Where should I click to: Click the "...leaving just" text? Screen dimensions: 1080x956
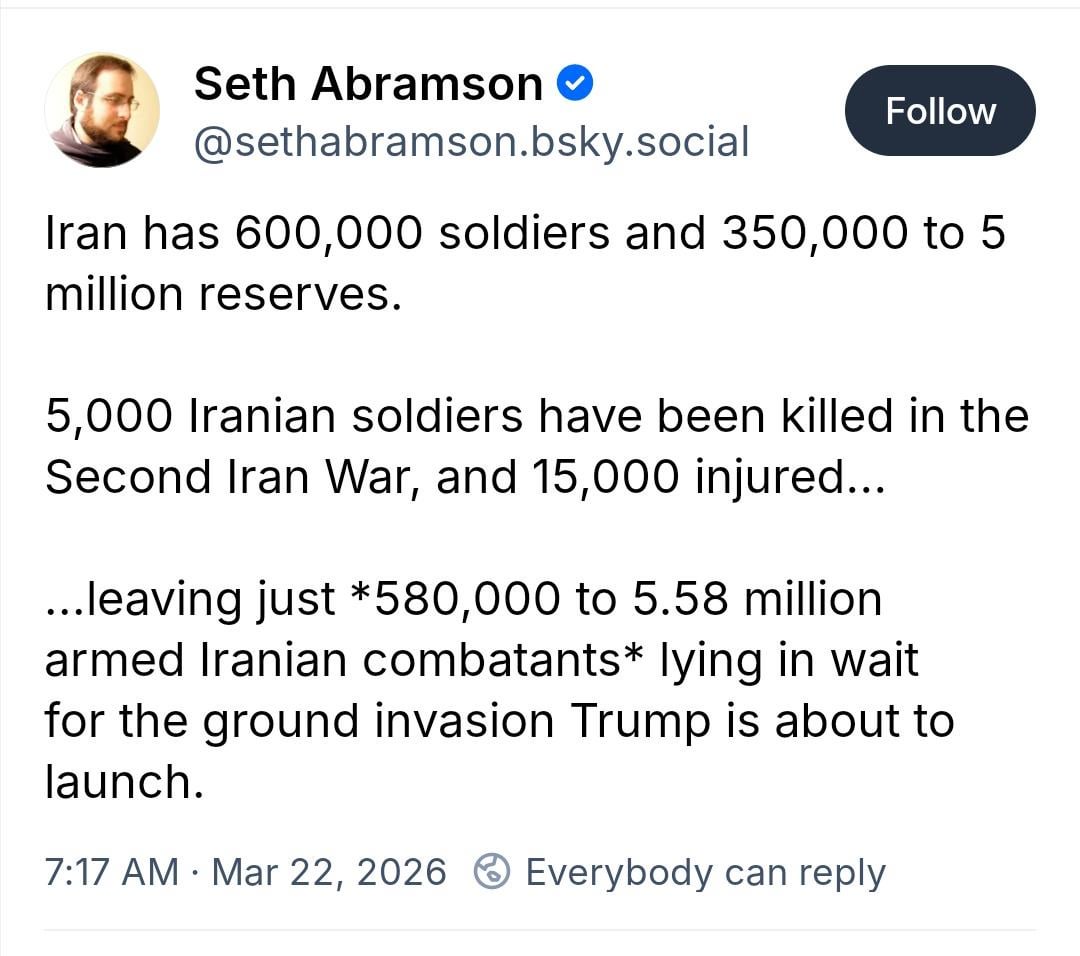point(190,598)
